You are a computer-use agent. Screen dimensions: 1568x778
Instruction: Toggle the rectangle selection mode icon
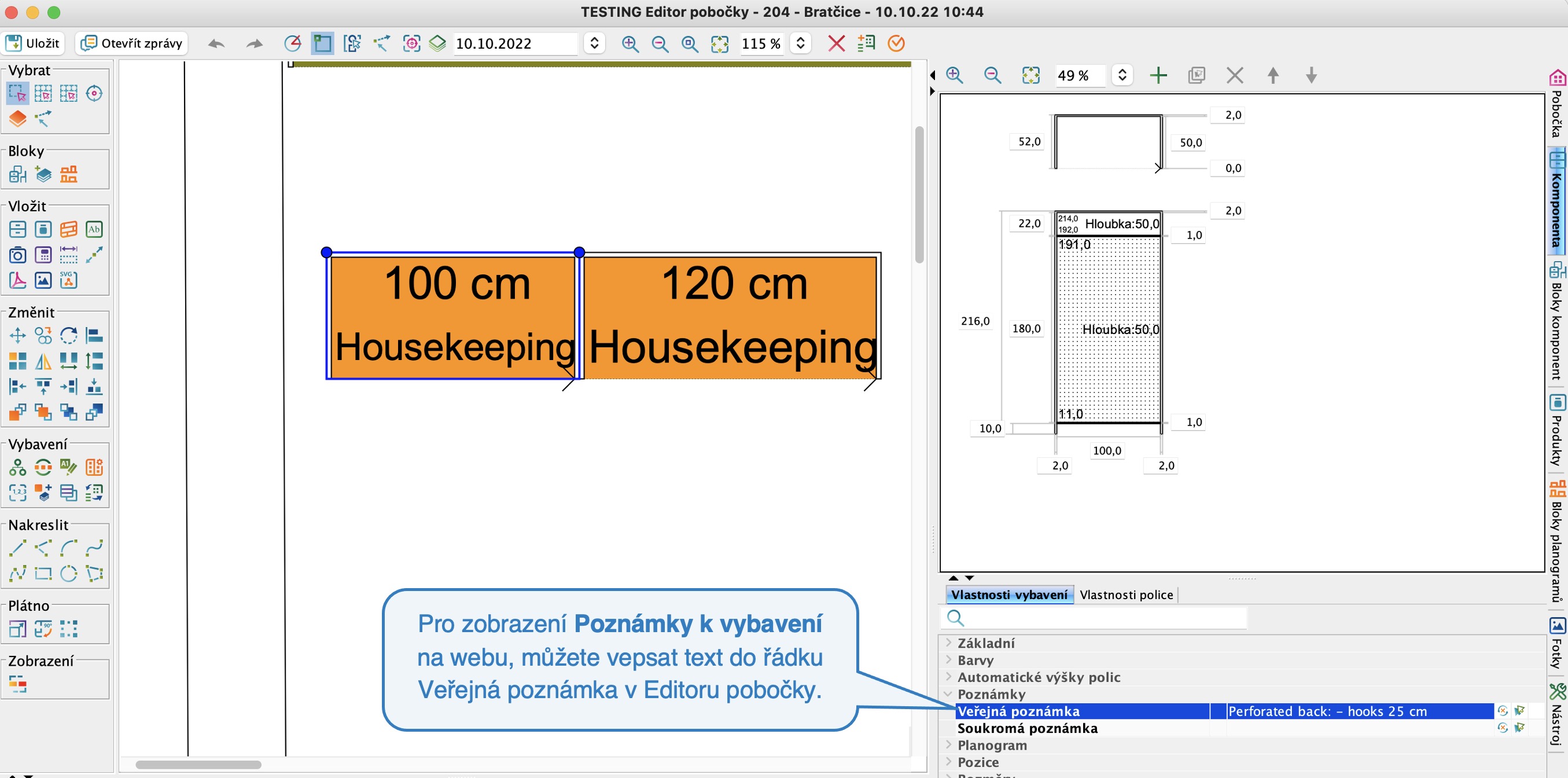18,94
